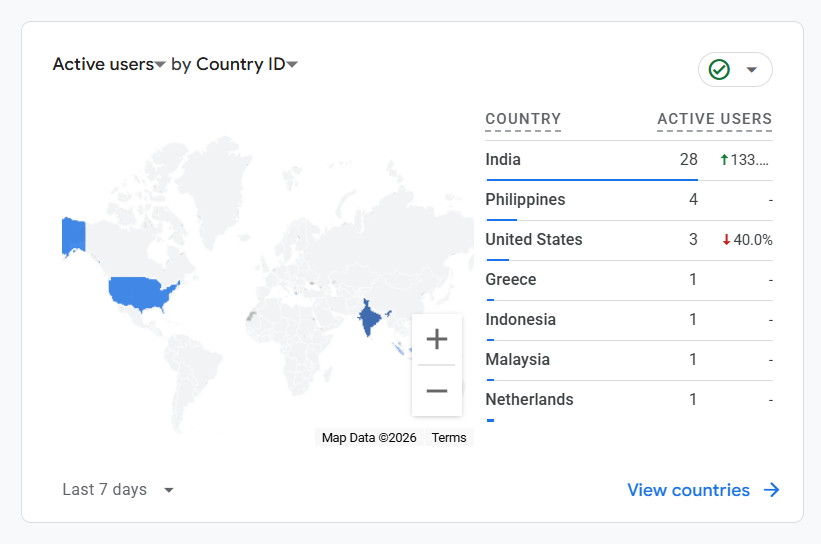Screen dimensions: 821x544
Task: Click the Map Data ©2026 label
Action: point(369,437)
